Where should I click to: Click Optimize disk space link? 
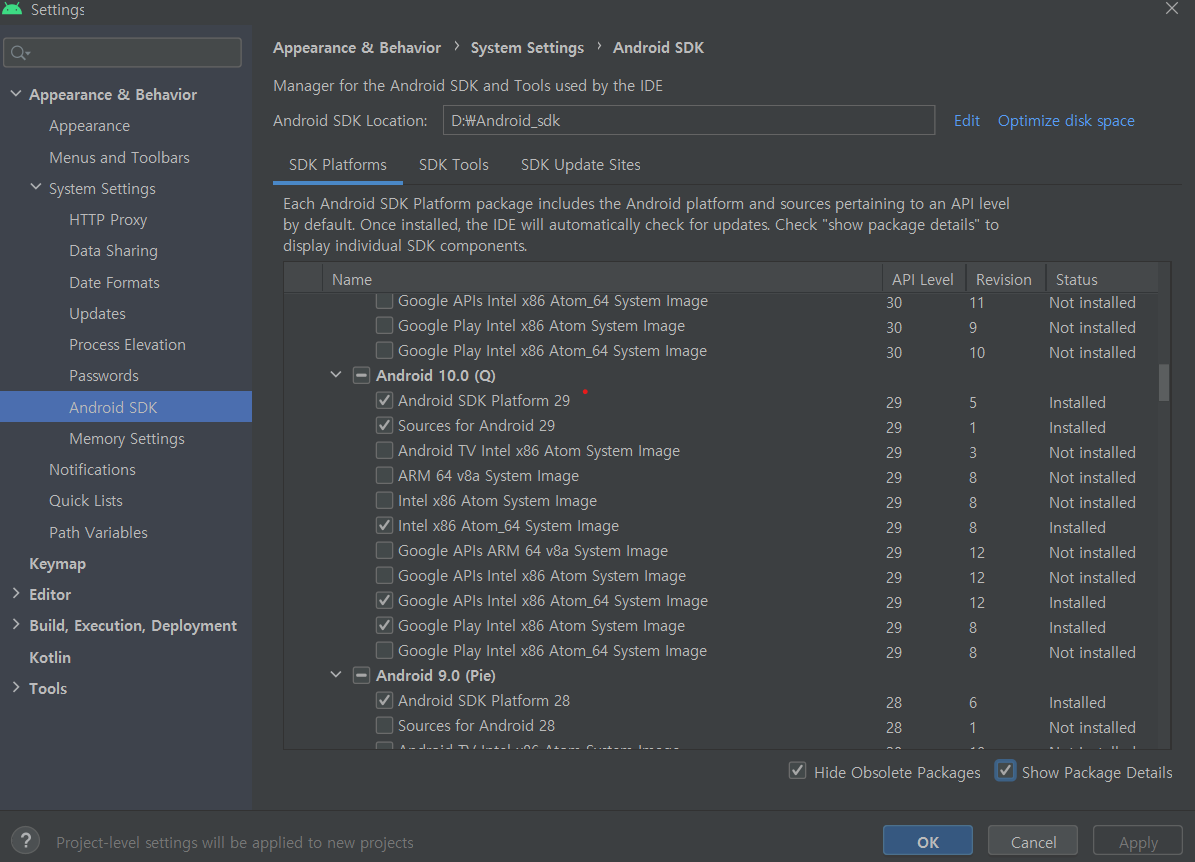1065,120
